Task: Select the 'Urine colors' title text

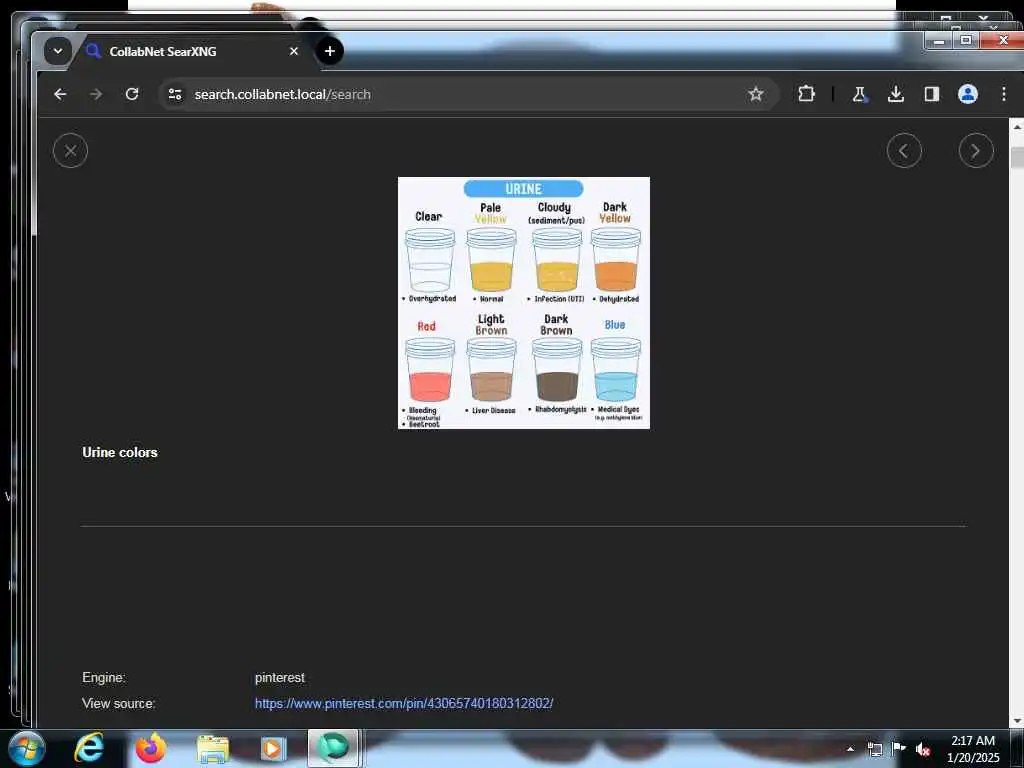Action: click(120, 452)
